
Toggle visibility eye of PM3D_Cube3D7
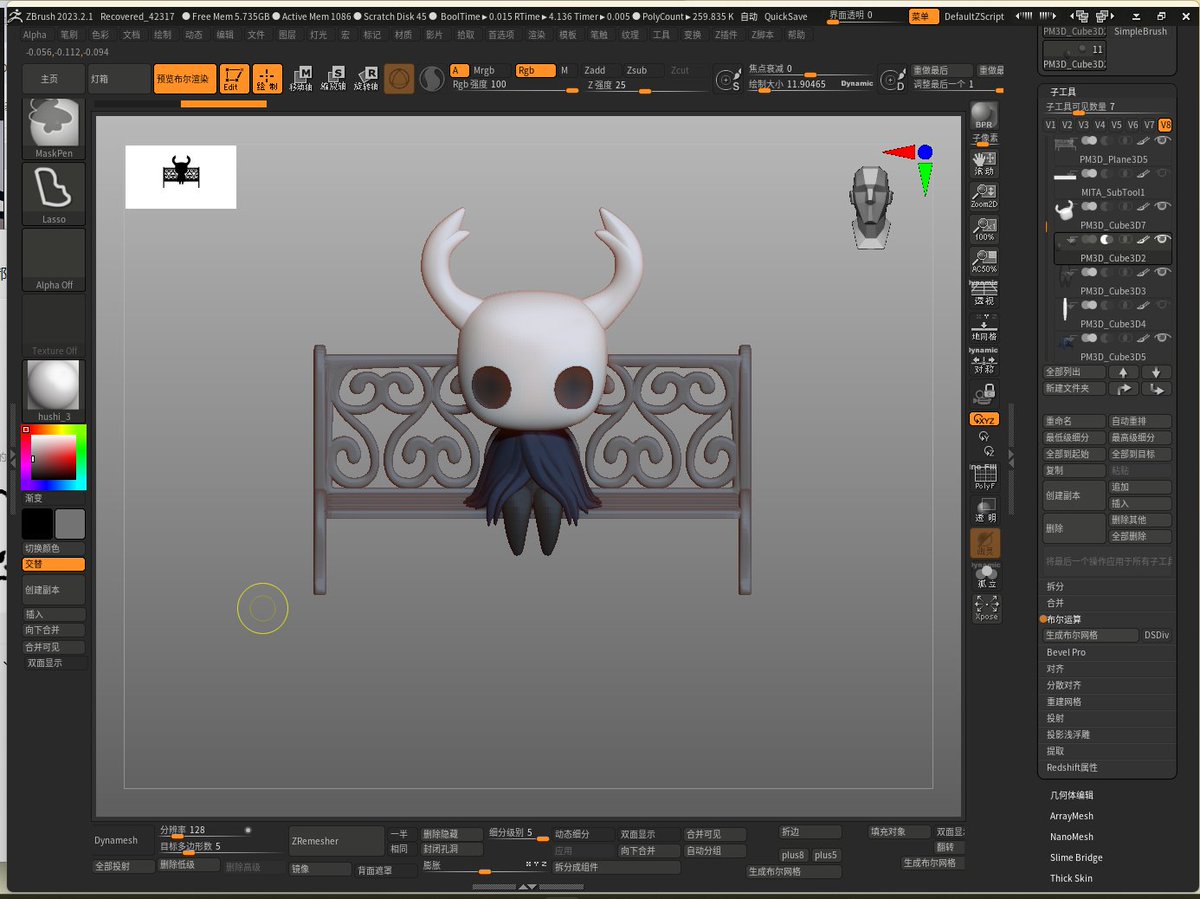point(1163,207)
